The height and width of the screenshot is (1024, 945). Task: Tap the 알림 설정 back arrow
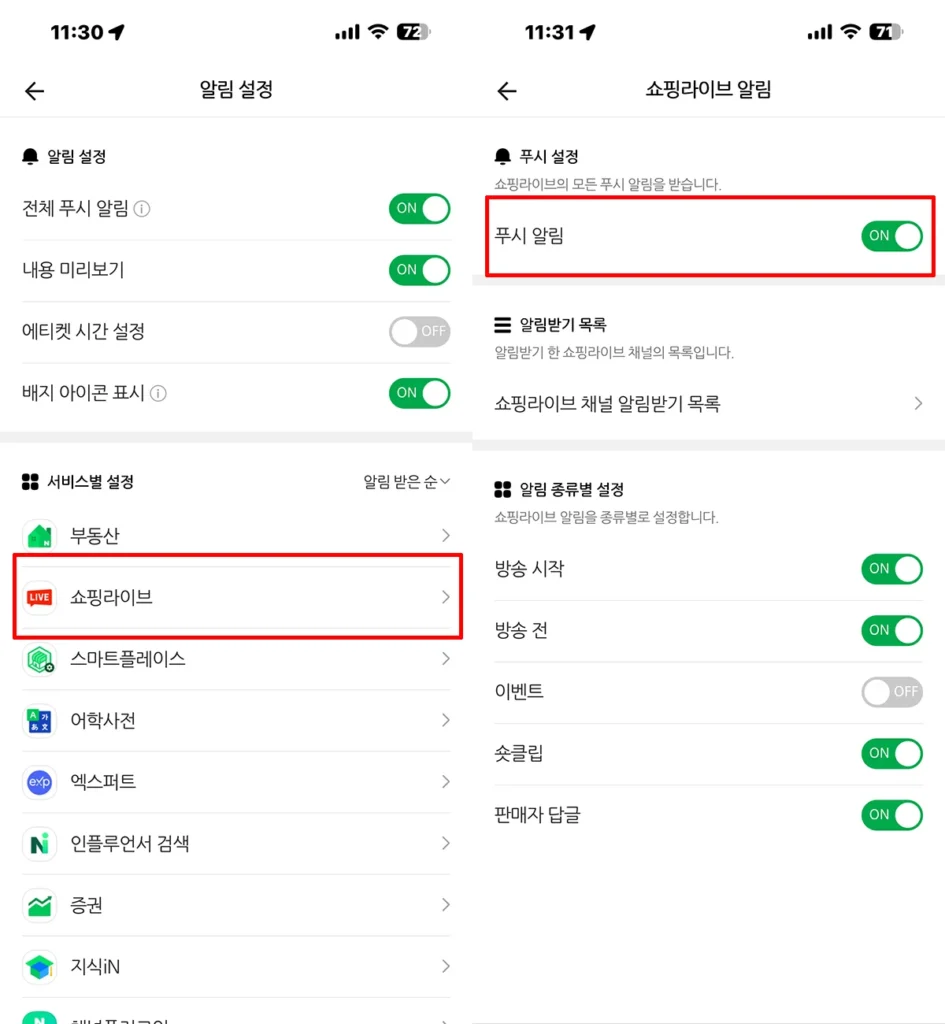pos(33,90)
